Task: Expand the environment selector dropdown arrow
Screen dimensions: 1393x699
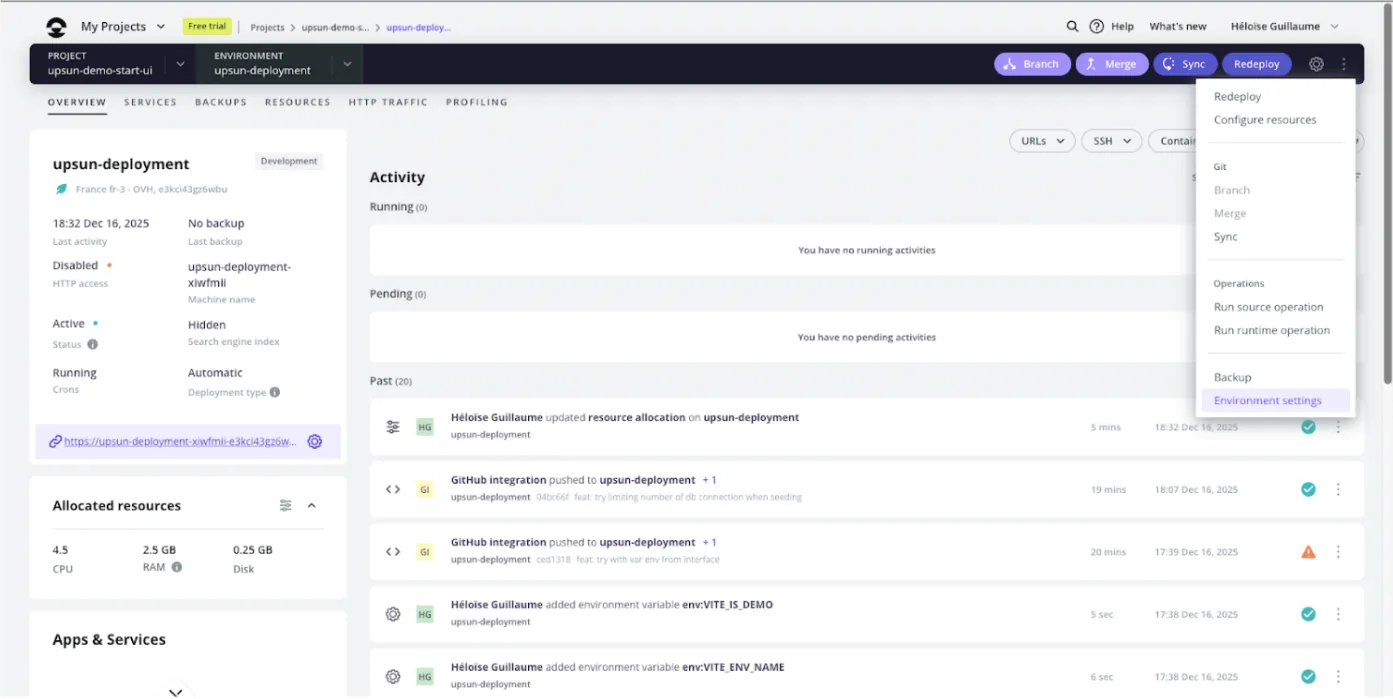Action: (x=347, y=64)
